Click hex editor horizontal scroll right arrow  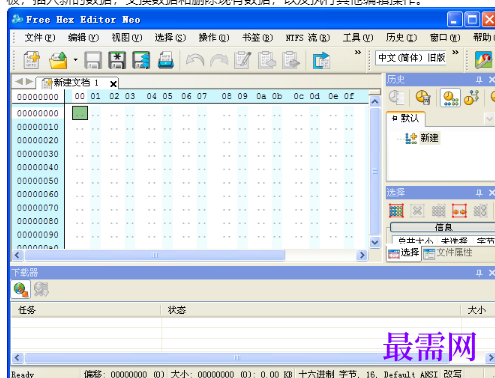tap(362, 255)
